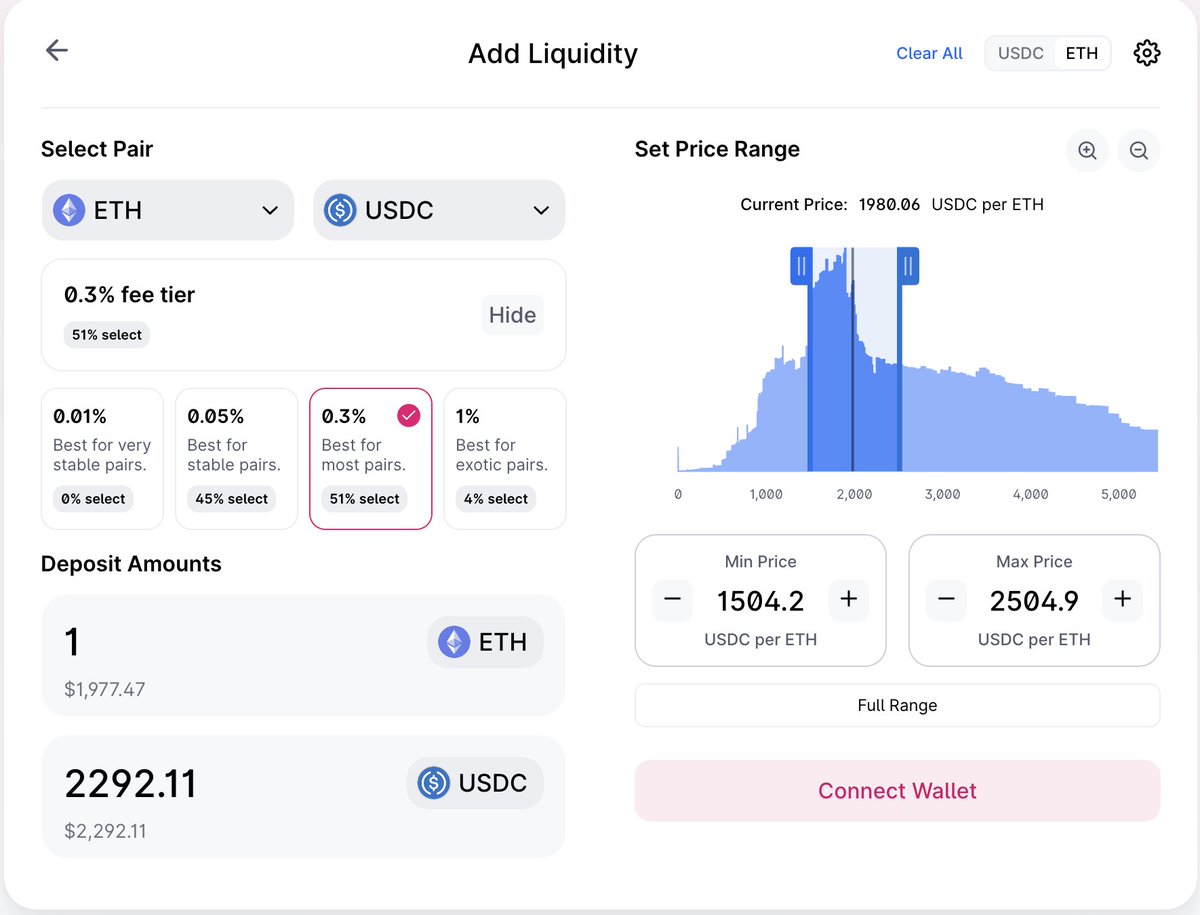Select the 0.01% fee tier
The image size is (1200, 915).
pos(102,458)
